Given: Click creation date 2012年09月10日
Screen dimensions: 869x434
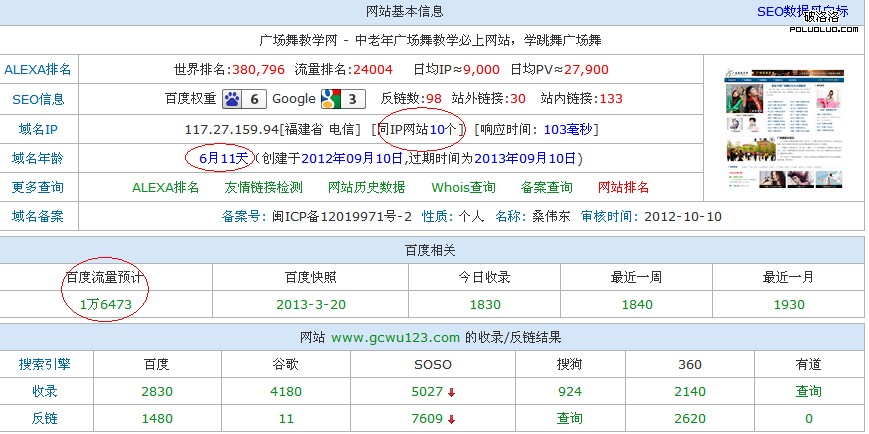Looking at the screenshot, I should pos(352,159).
